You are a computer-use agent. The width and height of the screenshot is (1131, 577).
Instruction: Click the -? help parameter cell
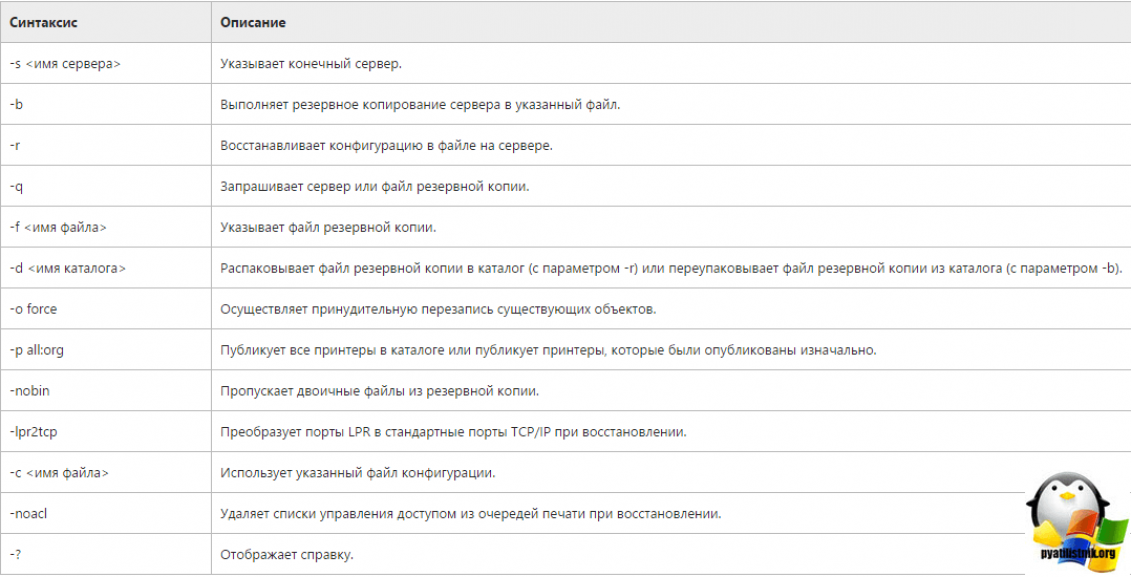point(15,554)
